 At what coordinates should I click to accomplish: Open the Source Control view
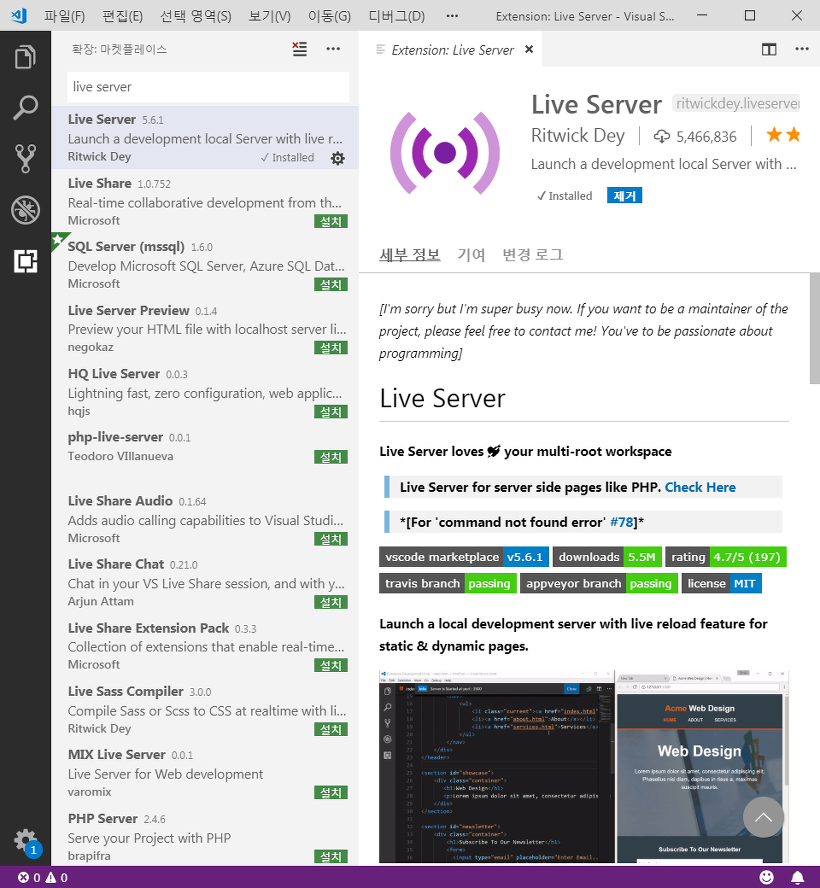pos(25,159)
